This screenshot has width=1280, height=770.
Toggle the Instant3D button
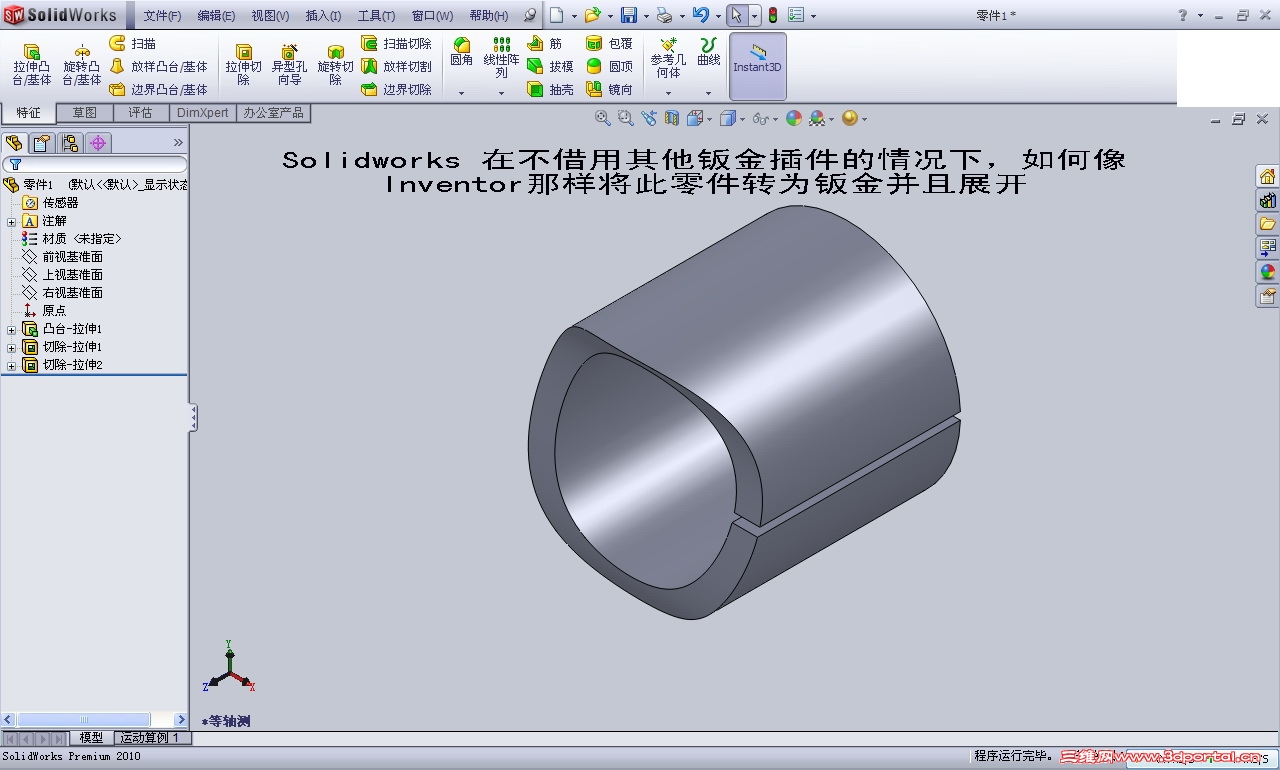point(758,66)
